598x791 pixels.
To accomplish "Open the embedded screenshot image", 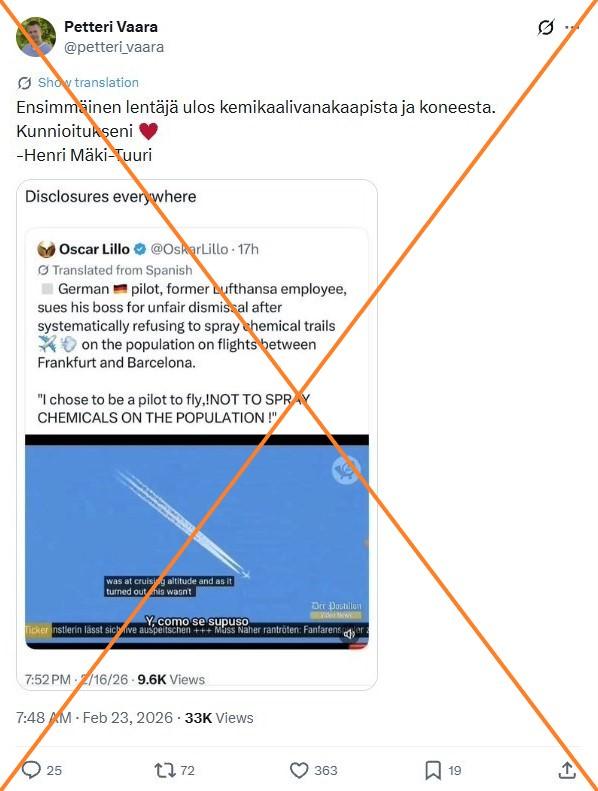I will pos(197,435).
